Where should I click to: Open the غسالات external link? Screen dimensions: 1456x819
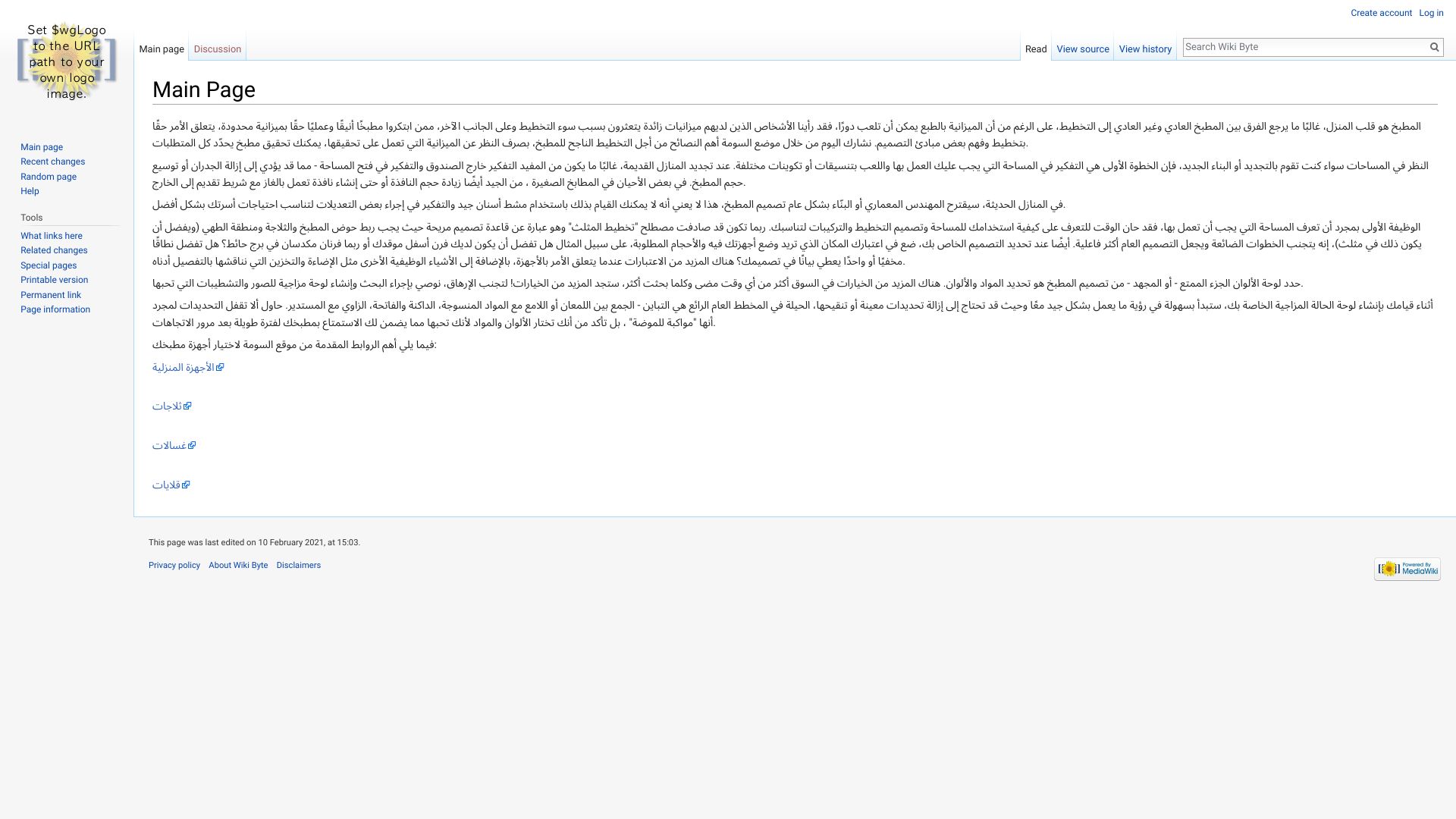tap(174, 446)
